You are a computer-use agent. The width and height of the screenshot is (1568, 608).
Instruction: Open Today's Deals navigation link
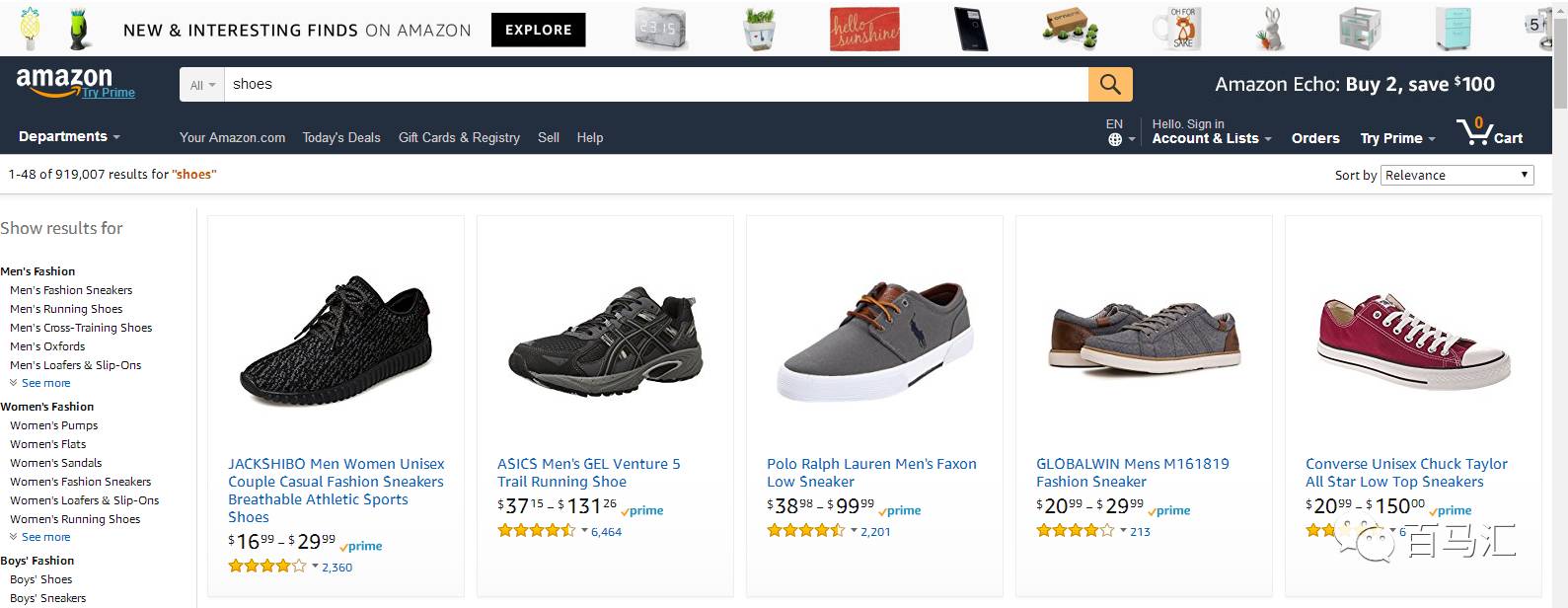pyautogui.click(x=341, y=138)
